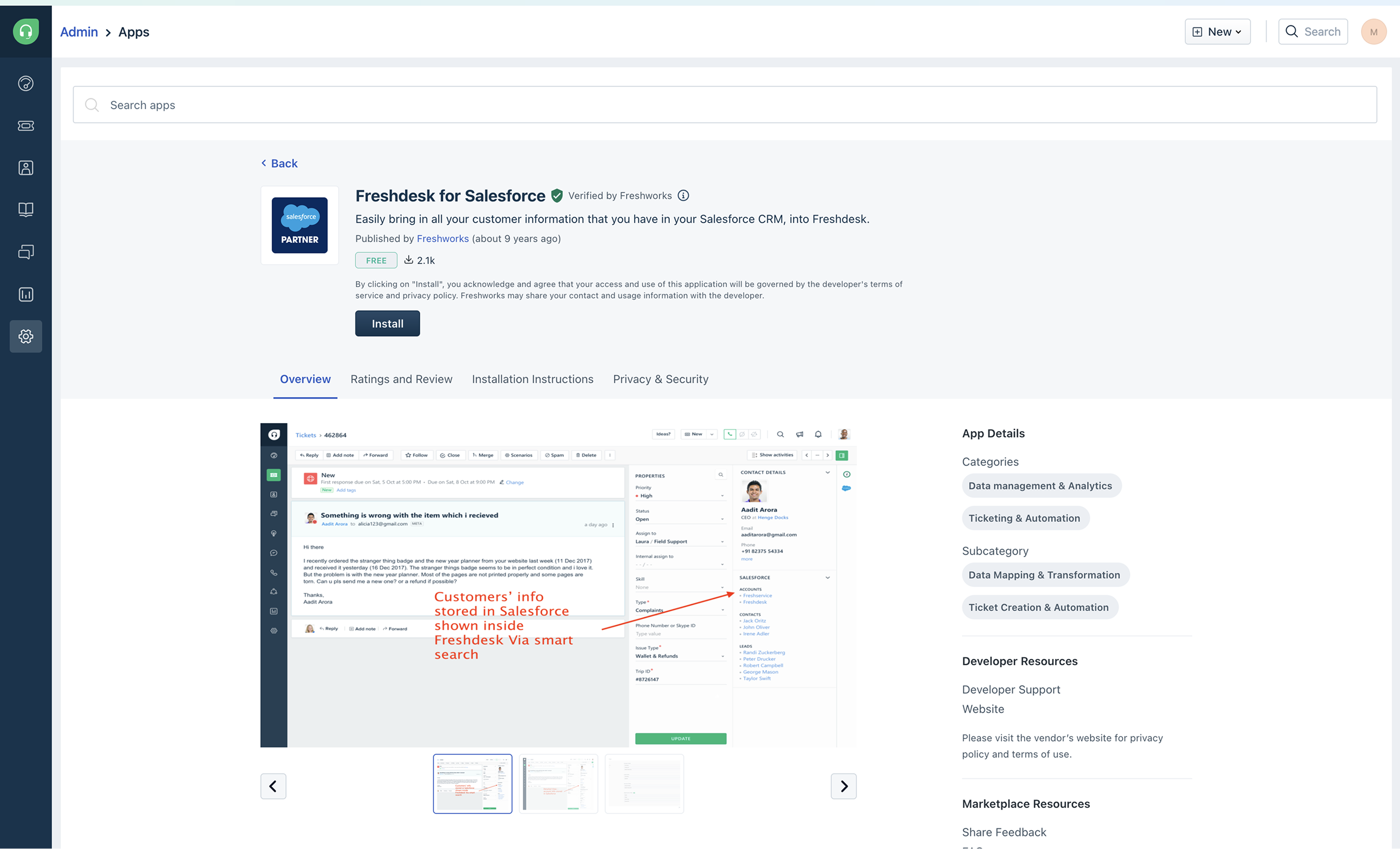Click the Install button
Image resolution: width=1400 pixels, height=849 pixels.
click(x=387, y=324)
